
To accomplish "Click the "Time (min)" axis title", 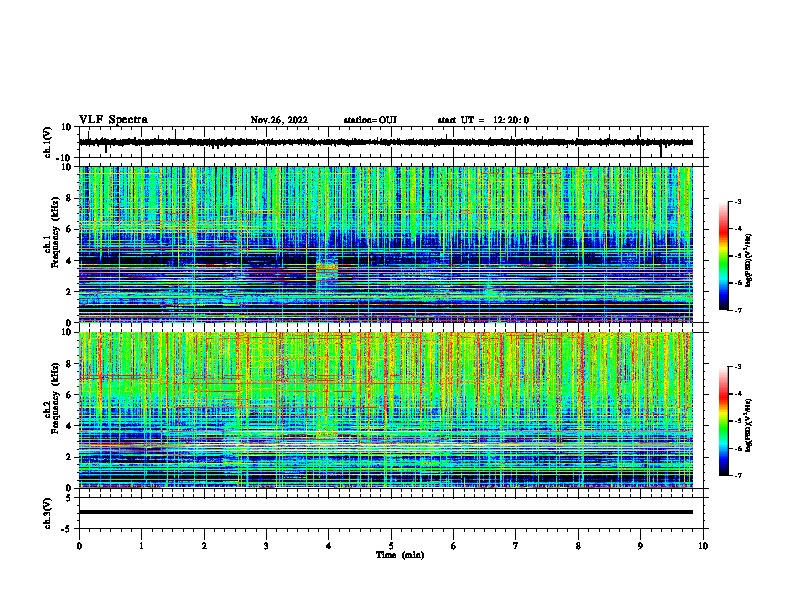I will click(400, 555).
